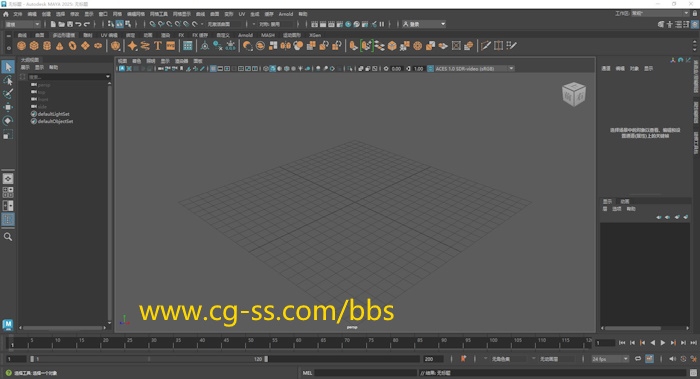Open the ACES 1.0 SDR-video view transform dropdown
The height and width of the screenshot is (379, 700).
coord(474,69)
